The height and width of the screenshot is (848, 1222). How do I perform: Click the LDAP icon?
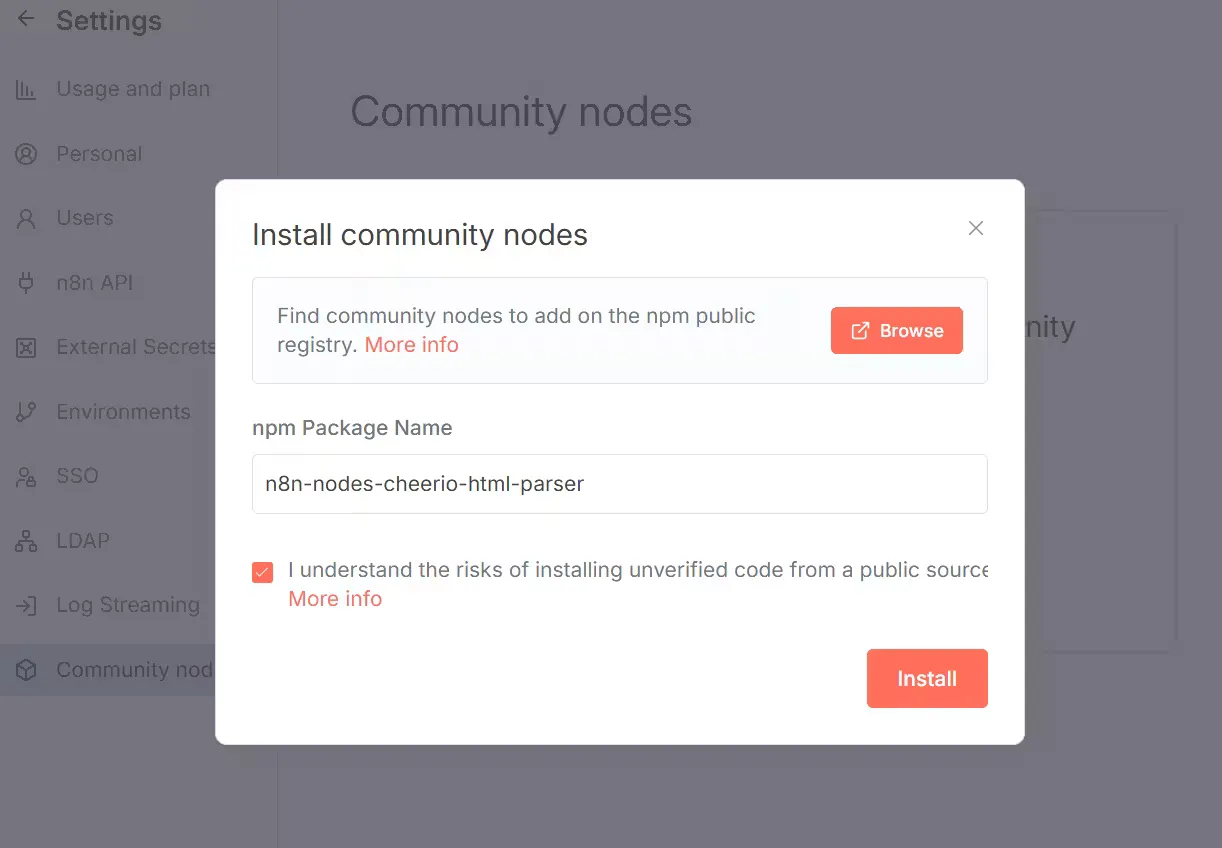27,540
